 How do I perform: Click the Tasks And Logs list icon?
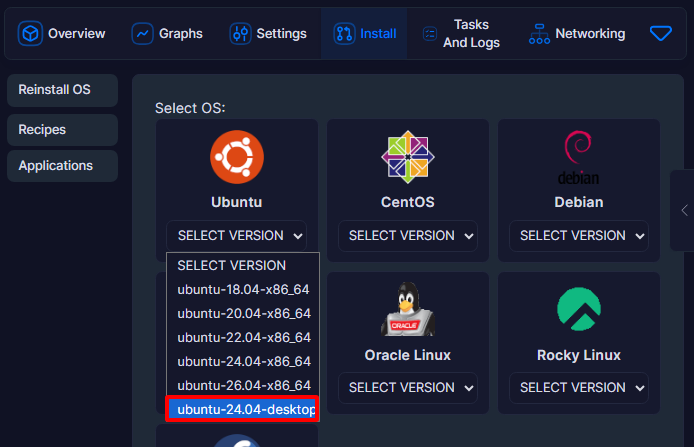tap(430, 34)
